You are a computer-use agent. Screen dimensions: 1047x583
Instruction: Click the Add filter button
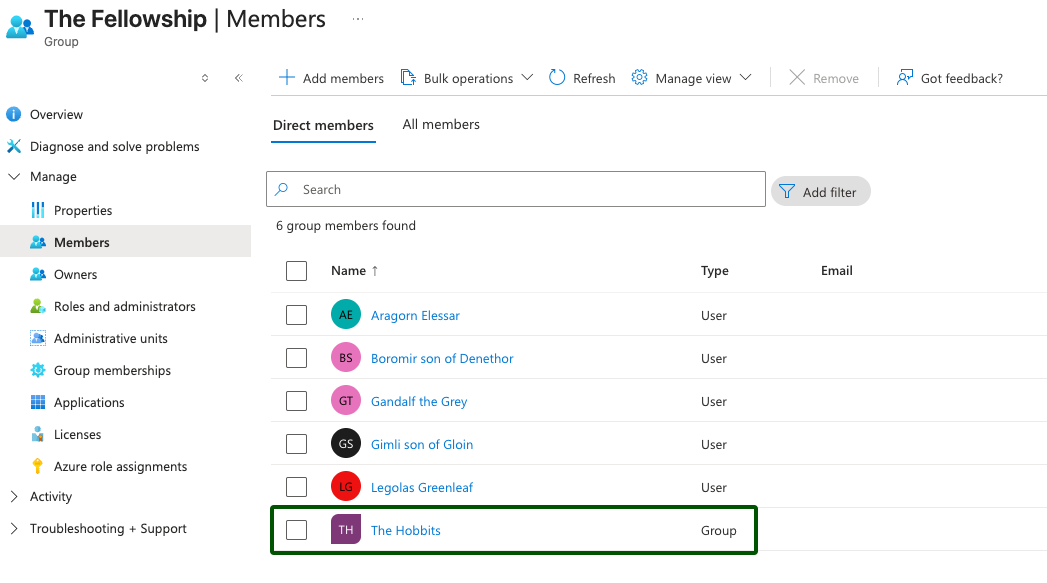tap(821, 192)
